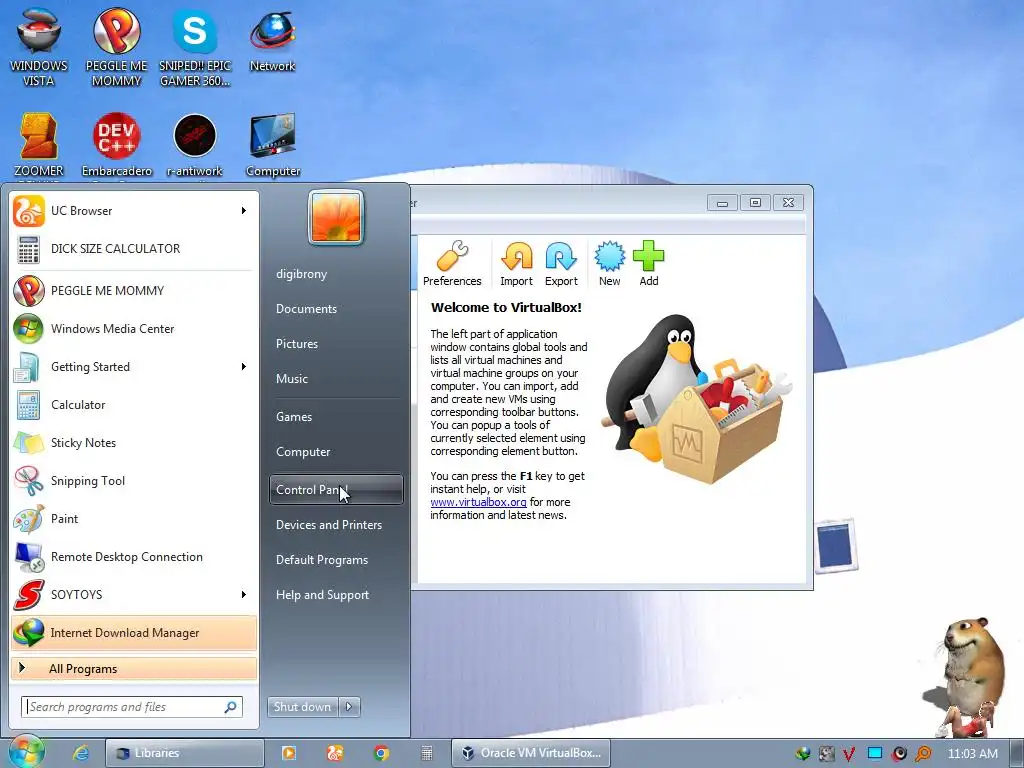Open Help and Support
The height and width of the screenshot is (768, 1024).
(x=336, y=595)
